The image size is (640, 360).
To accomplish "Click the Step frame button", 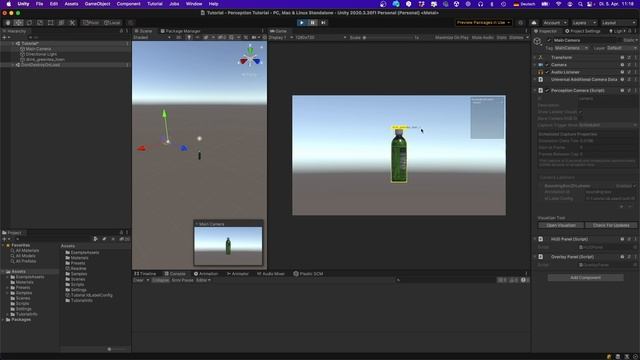I will [x=323, y=23].
